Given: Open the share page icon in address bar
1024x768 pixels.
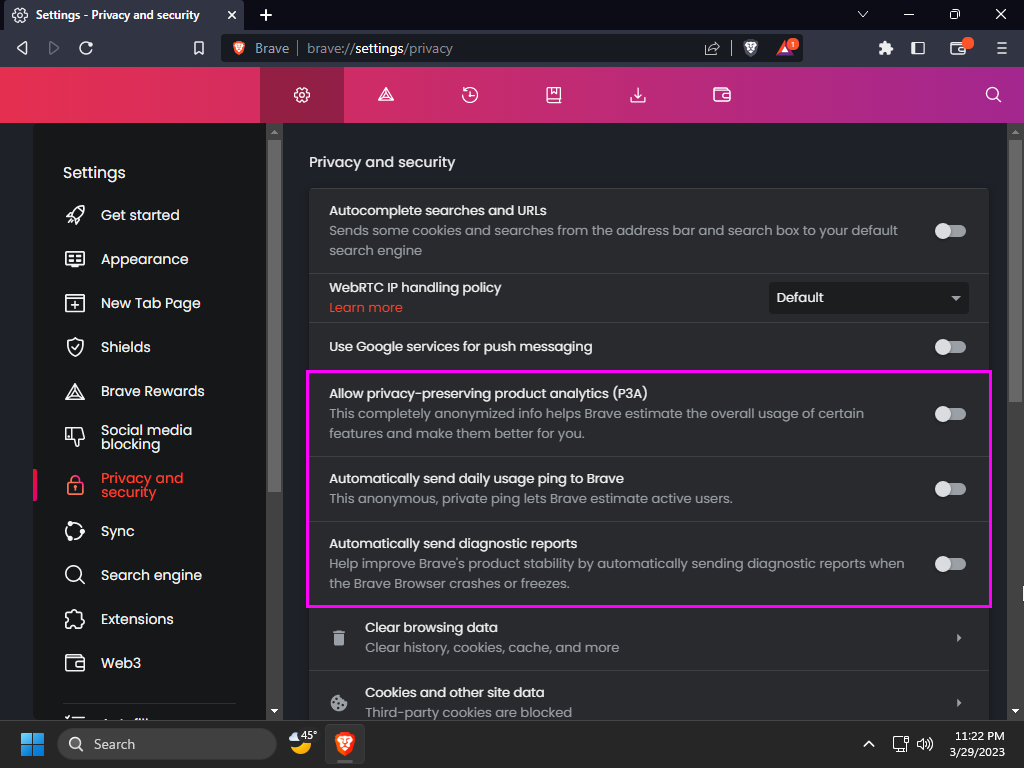Looking at the screenshot, I should 712,48.
